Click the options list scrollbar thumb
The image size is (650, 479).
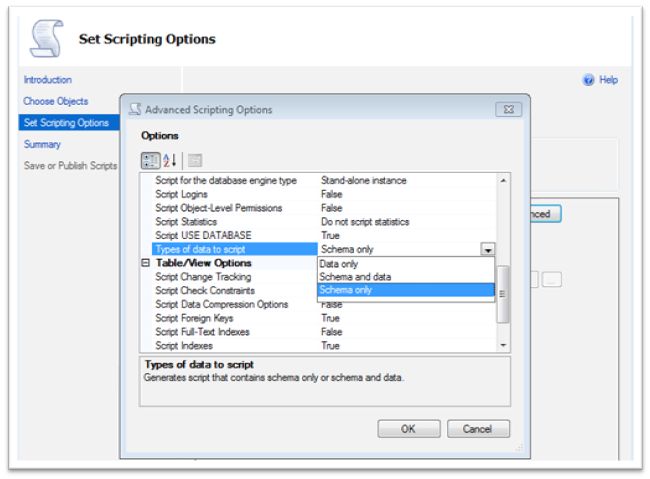(x=503, y=294)
